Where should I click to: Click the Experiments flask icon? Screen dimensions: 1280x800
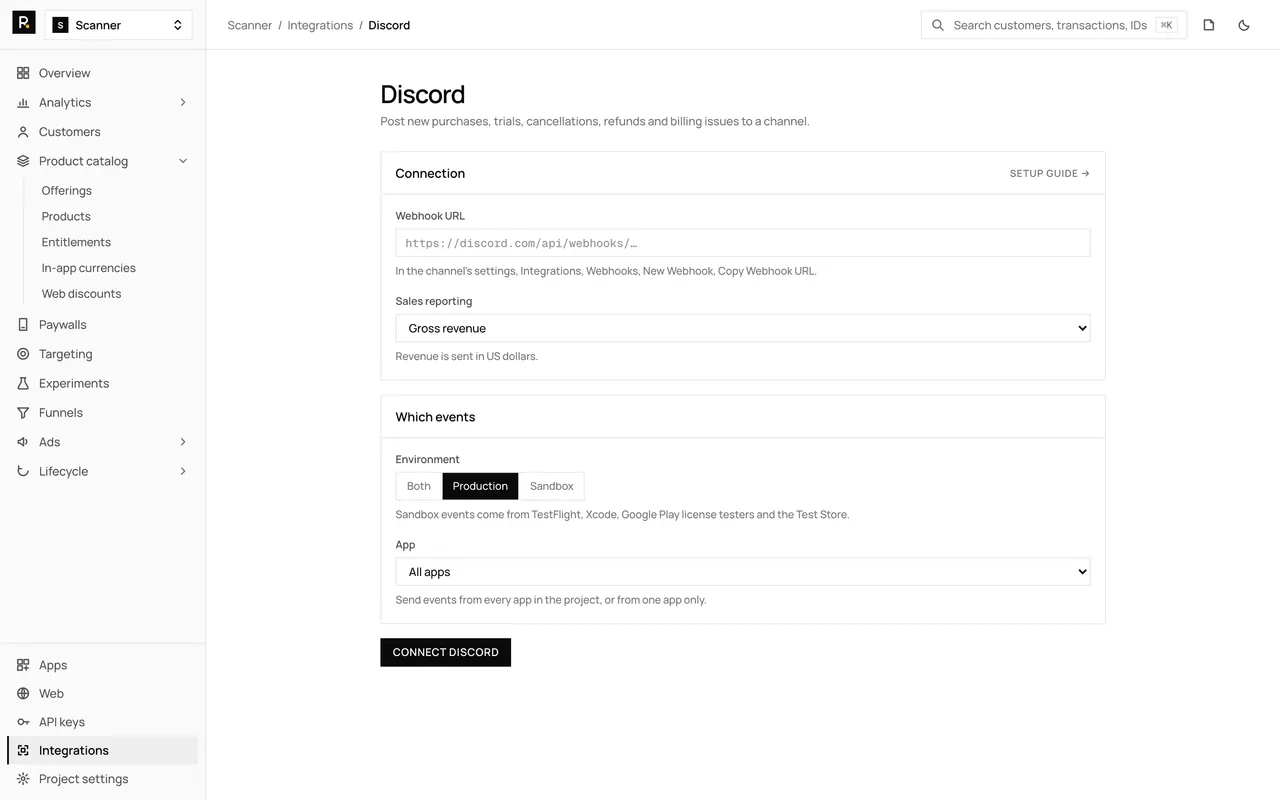tap(23, 383)
